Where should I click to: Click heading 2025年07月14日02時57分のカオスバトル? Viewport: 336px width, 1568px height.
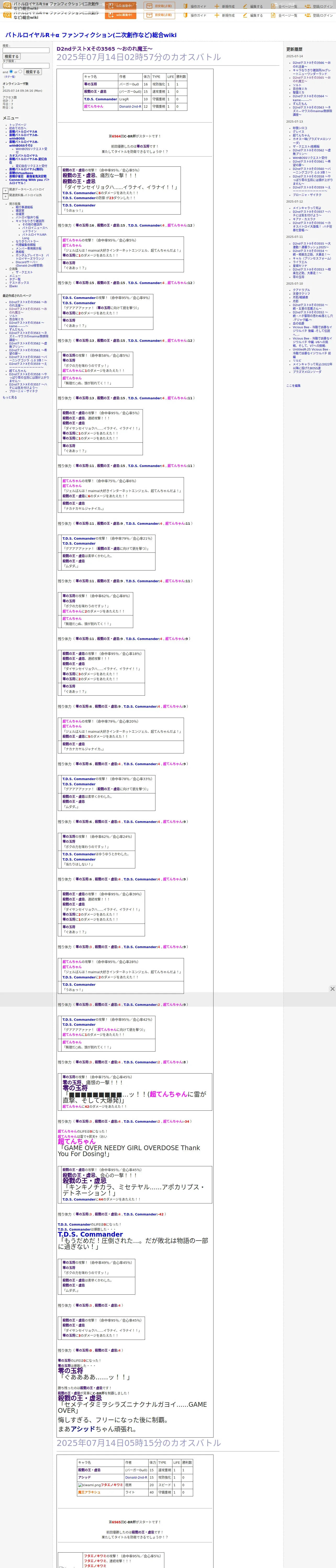point(139,57)
